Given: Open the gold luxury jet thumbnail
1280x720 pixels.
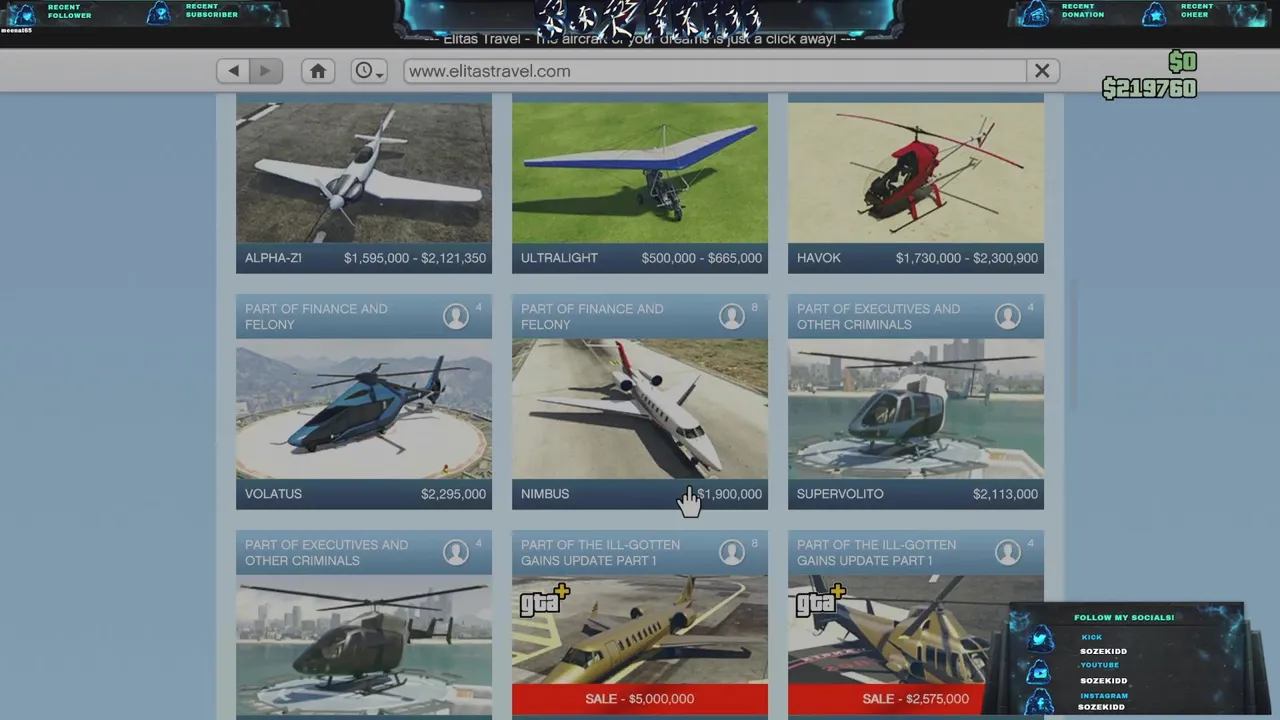Looking at the screenshot, I should point(640,630).
